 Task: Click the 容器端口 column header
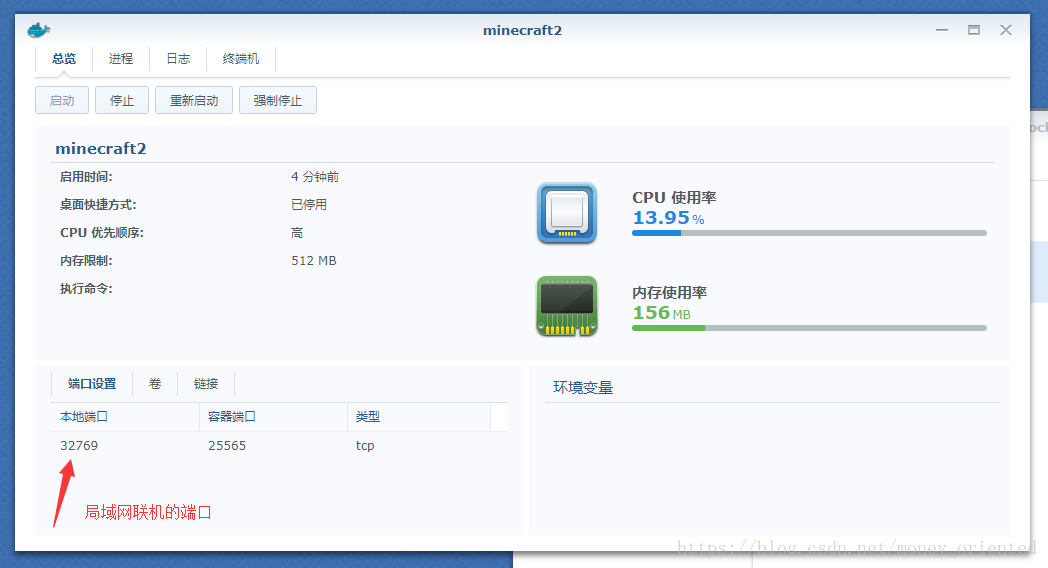coord(273,416)
